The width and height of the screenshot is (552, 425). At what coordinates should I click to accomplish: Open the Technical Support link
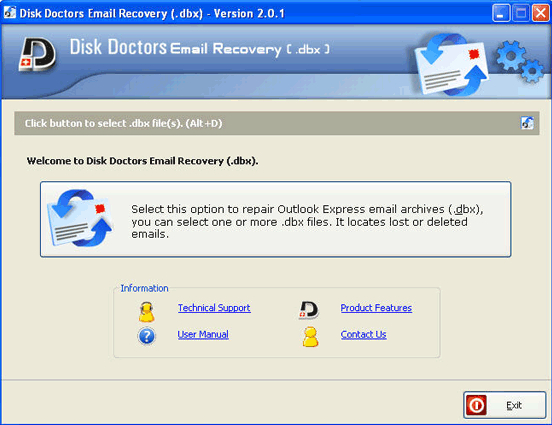pos(214,308)
